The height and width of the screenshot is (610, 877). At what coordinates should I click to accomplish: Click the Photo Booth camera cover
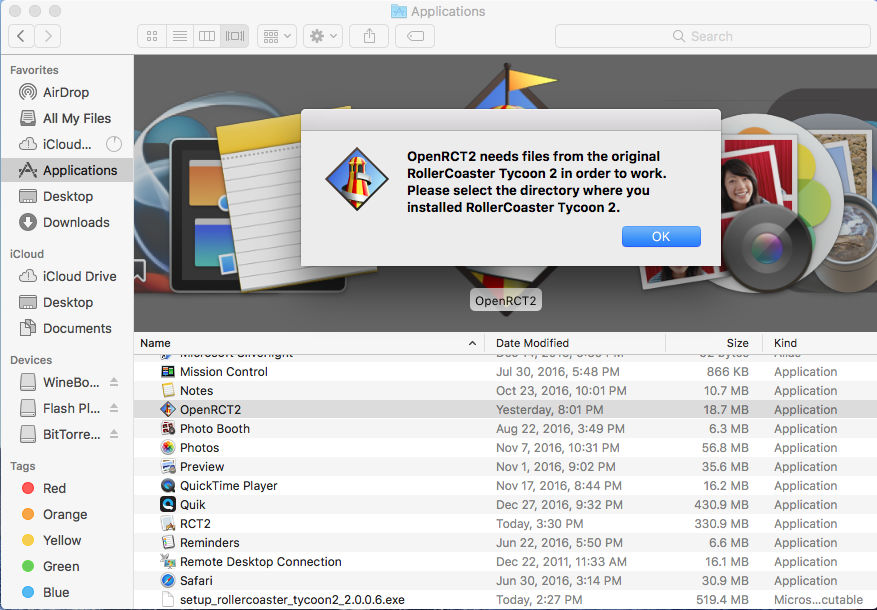[766, 246]
